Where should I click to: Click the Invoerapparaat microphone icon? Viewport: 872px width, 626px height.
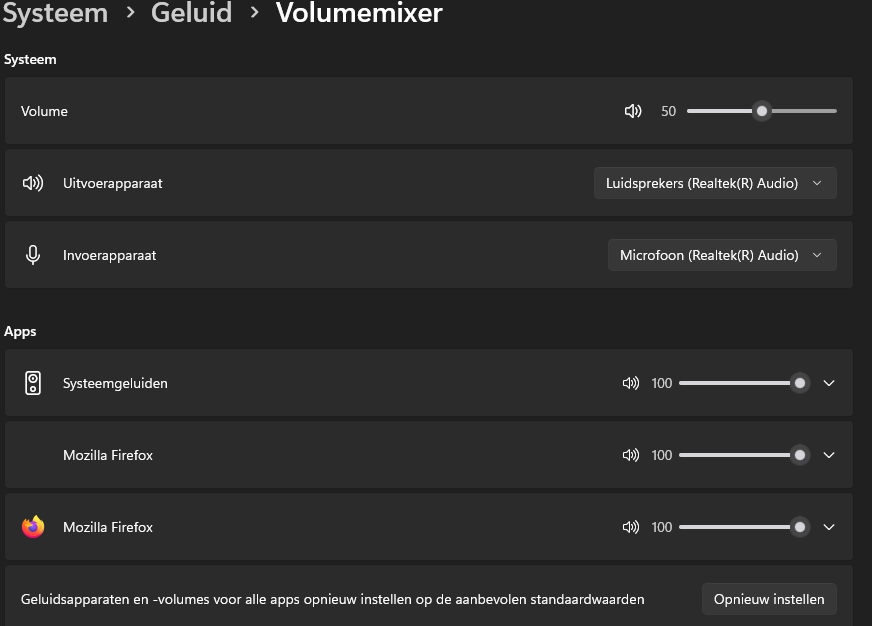(x=33, y=255)
